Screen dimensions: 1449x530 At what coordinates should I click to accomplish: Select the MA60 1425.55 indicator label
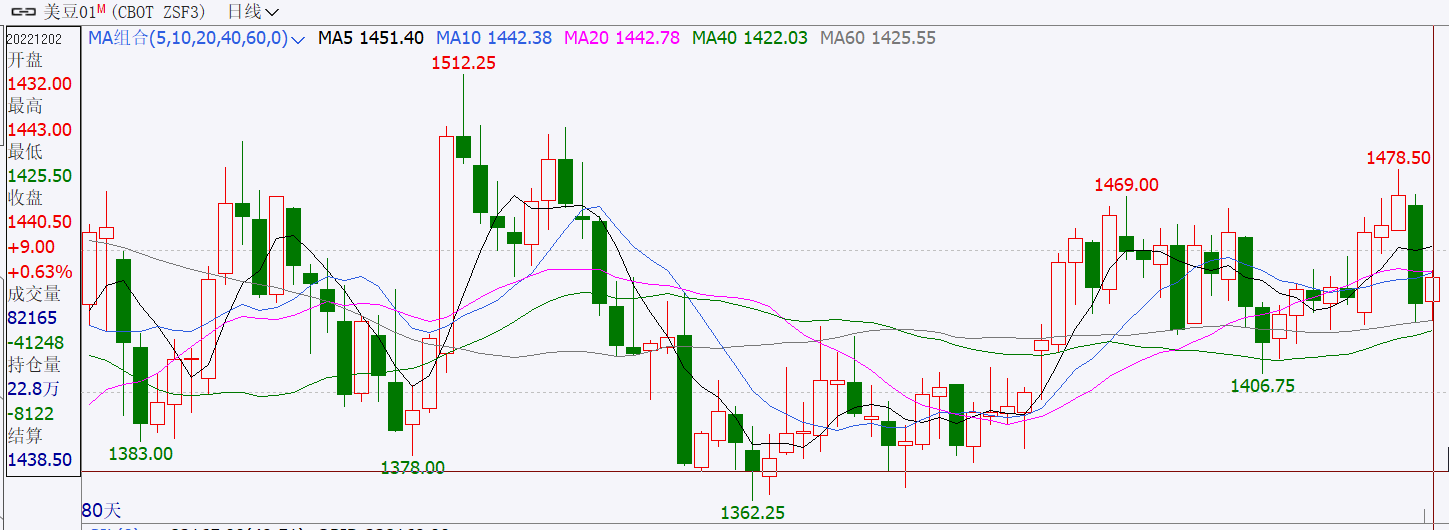click(x=878, y=38)
